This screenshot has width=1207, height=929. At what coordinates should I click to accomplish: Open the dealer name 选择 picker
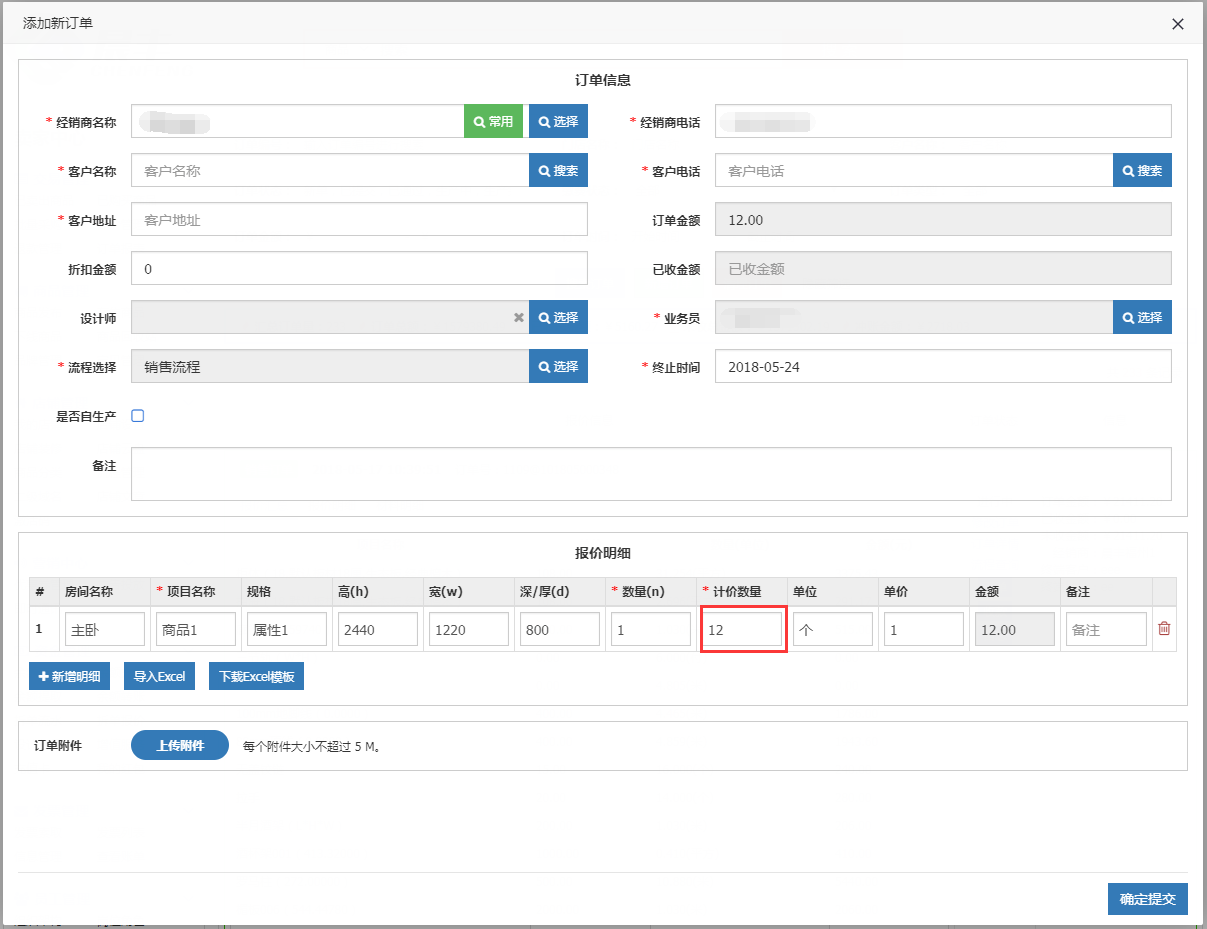(x=558, y=121)
